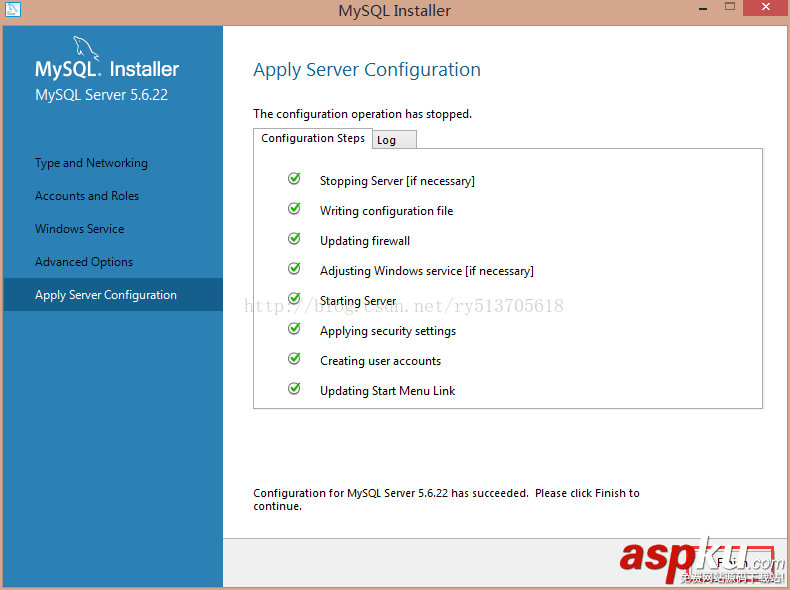Select the Windows Service sidebar step
790x590 pixels.
(80, 229)
